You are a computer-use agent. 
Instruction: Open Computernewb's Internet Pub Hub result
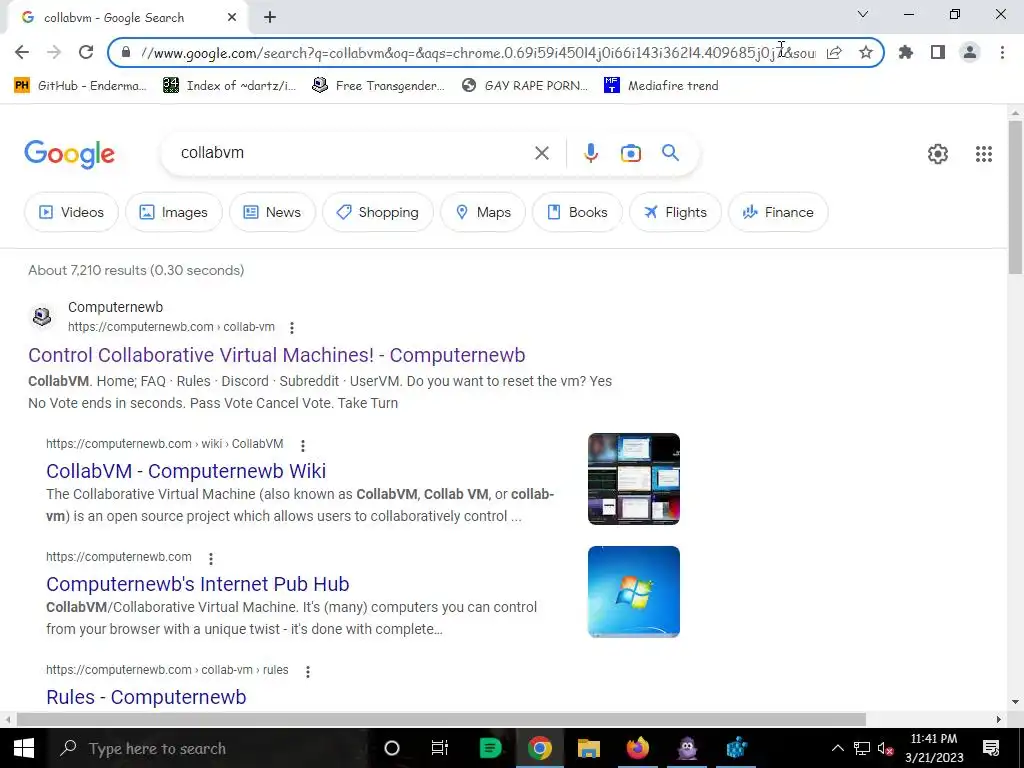tap(197, 584)
